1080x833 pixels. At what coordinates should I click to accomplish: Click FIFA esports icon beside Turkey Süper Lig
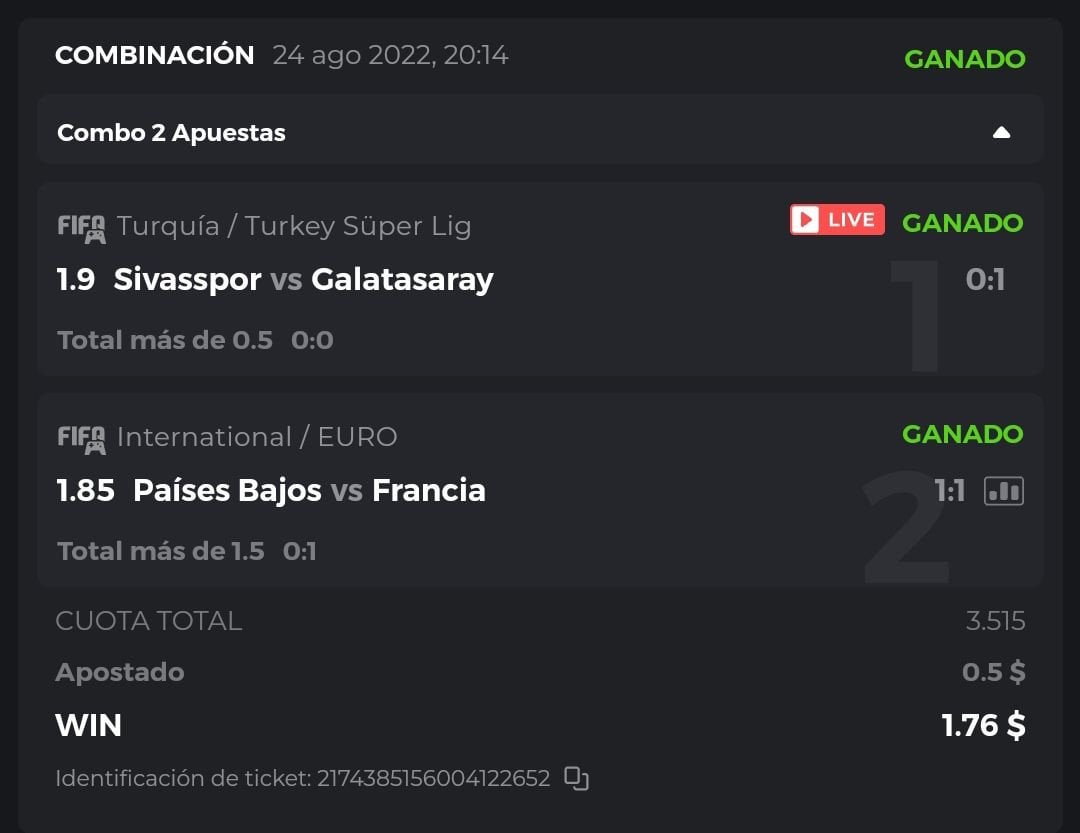81,228
